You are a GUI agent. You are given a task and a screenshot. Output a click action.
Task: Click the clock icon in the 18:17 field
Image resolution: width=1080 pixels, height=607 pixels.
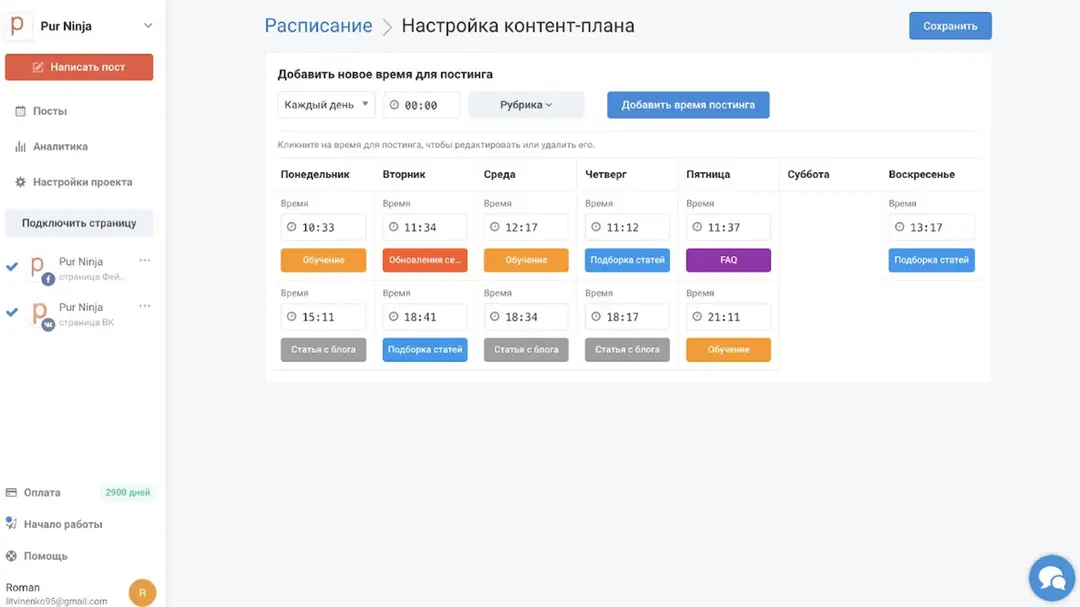click(x=596, y=316)
